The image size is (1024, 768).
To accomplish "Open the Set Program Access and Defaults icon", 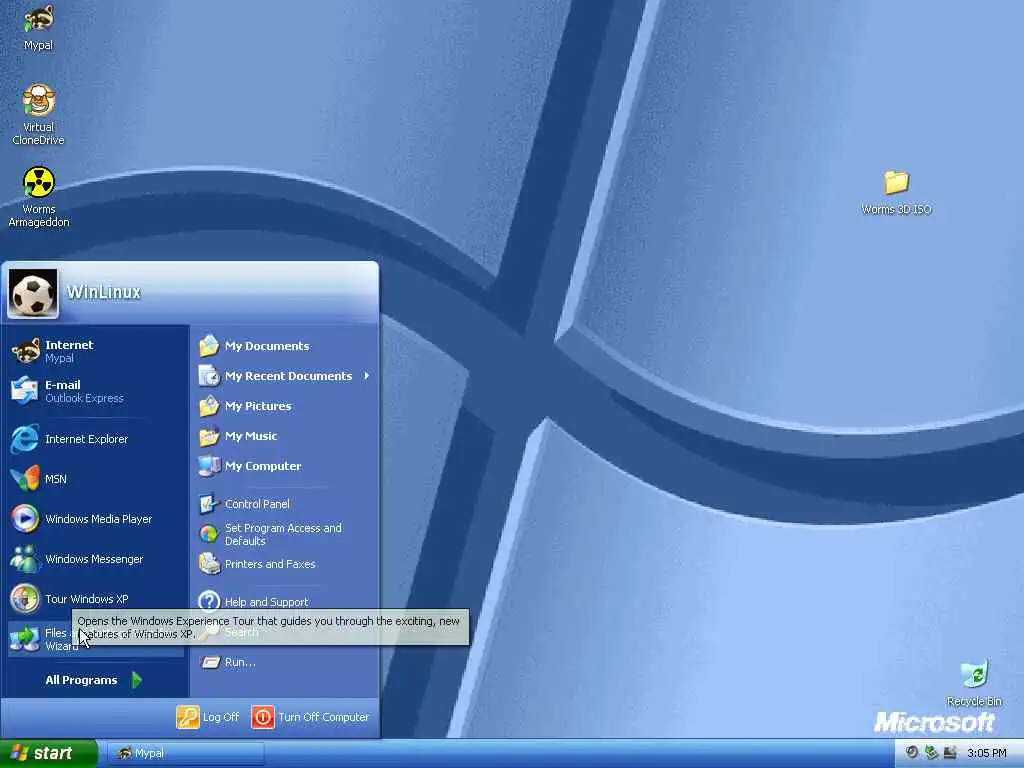I will pos(209,534).
